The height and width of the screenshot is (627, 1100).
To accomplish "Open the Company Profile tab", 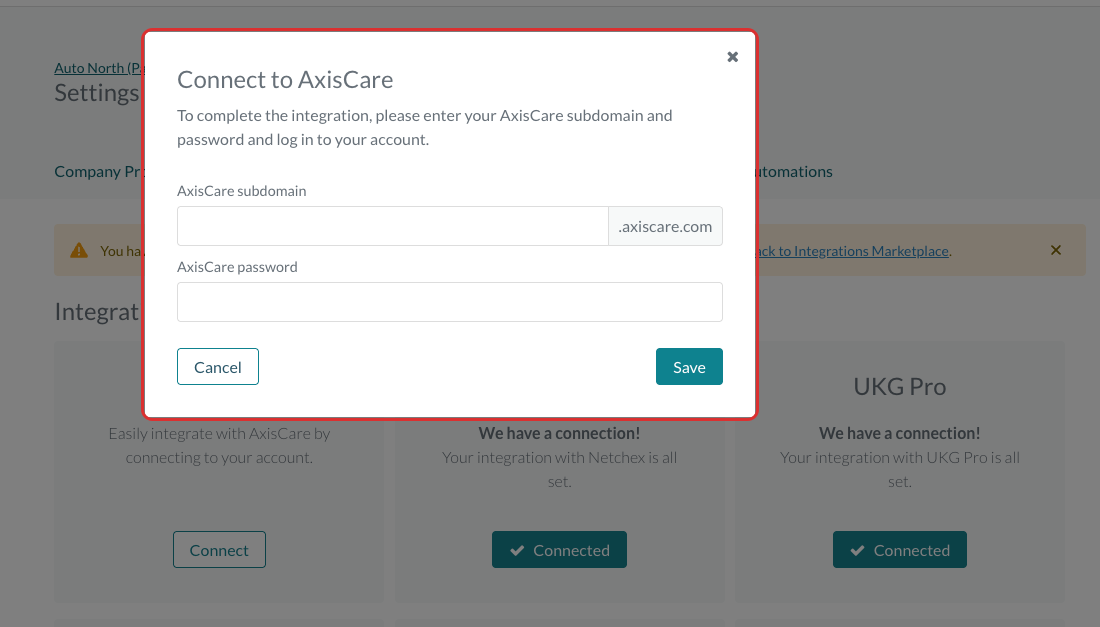I will [98, 172].
